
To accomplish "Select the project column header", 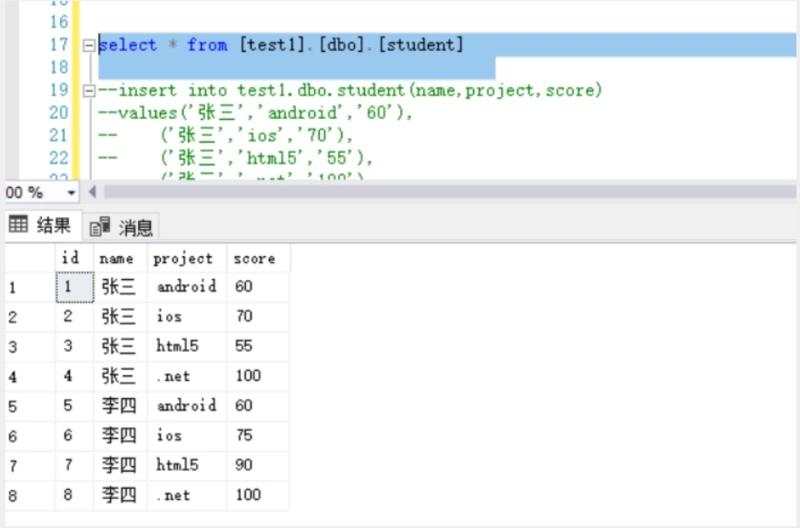I will (x=187, y=258).
